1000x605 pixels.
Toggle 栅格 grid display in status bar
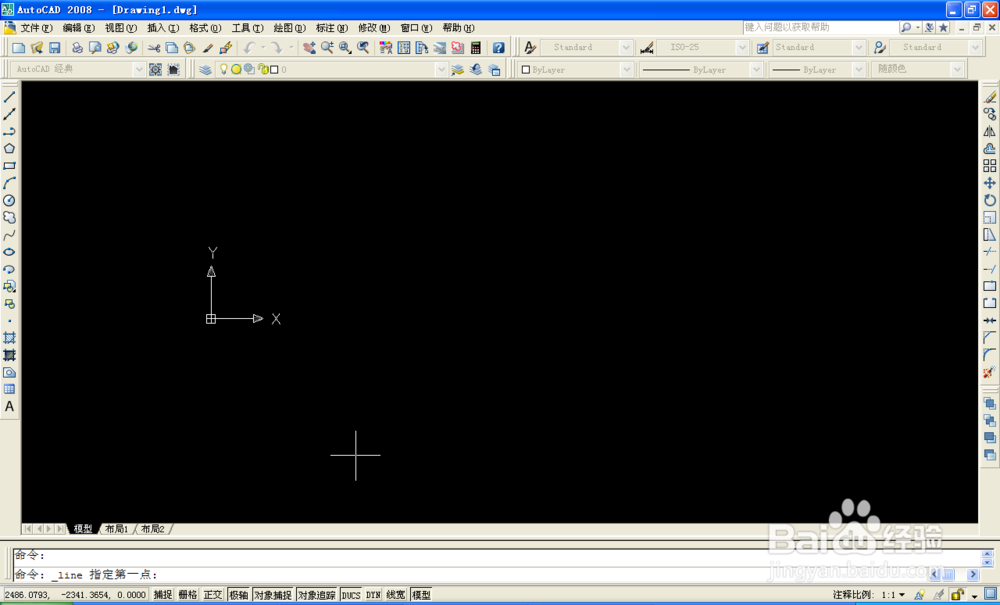[x=188, y=595]
